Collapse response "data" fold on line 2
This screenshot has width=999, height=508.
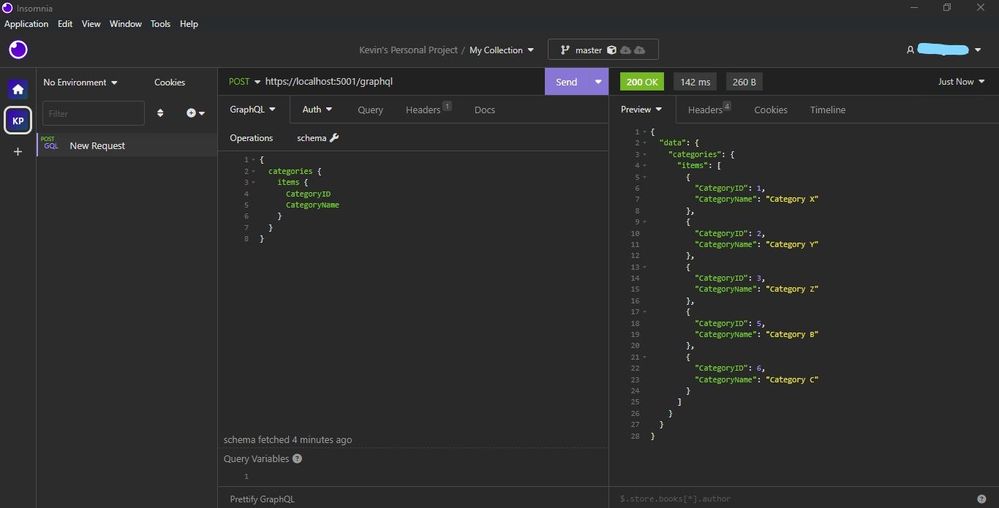pyautogui.click(x=644, y=143)
